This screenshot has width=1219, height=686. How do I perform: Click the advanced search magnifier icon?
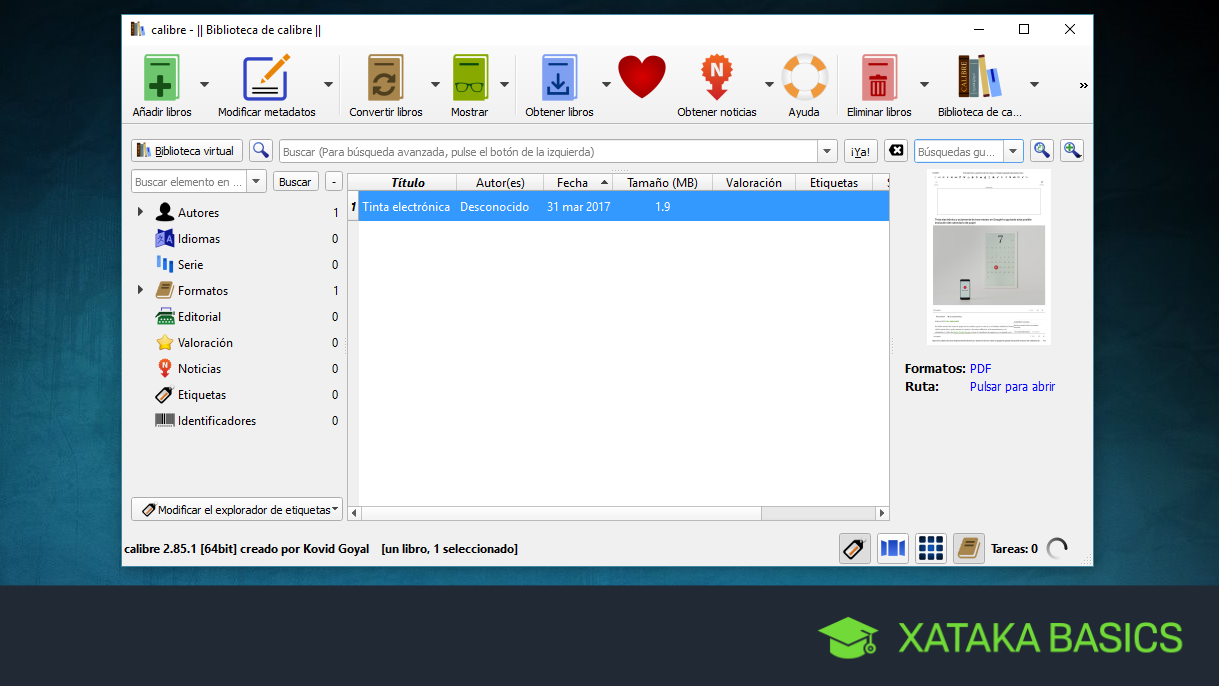coord(261,151)
